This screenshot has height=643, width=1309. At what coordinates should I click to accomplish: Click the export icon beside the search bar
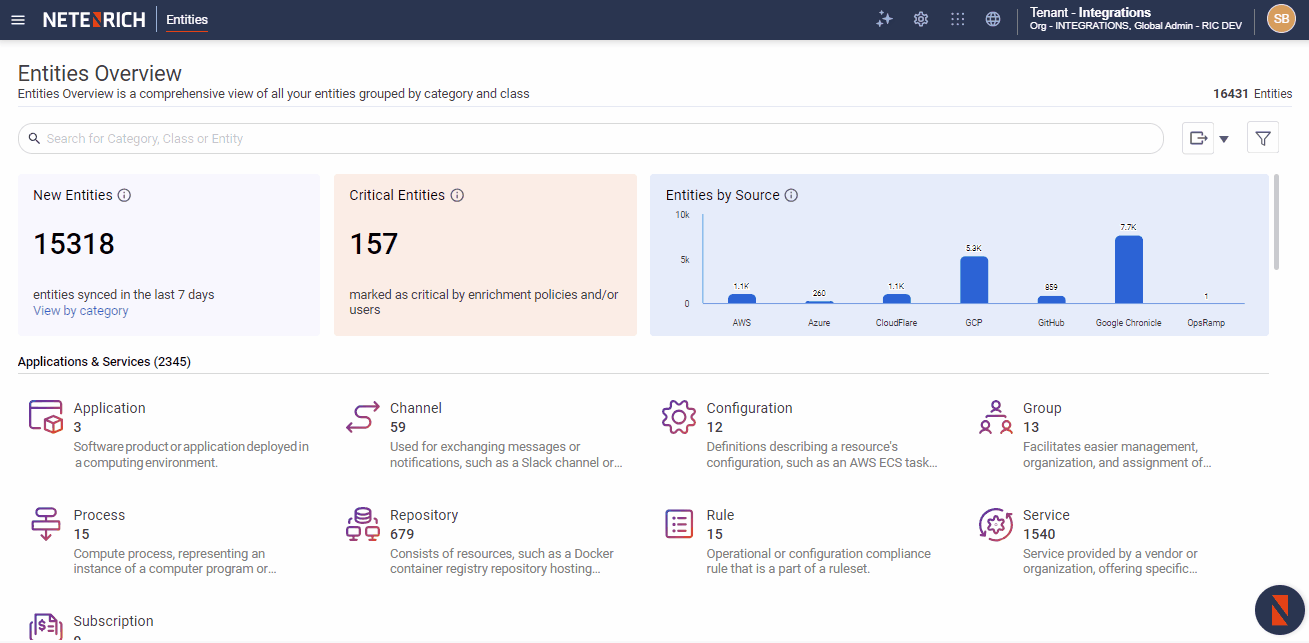tap(1197, 138)
